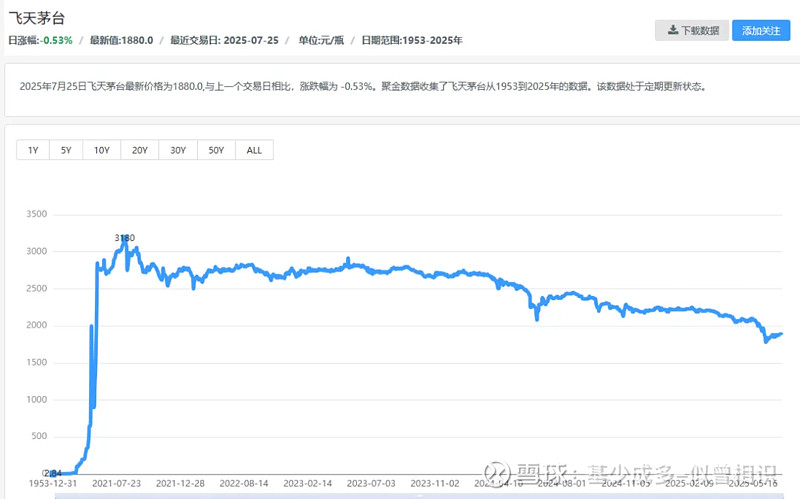Click the 2500 y-axis label

coord(37,288)
